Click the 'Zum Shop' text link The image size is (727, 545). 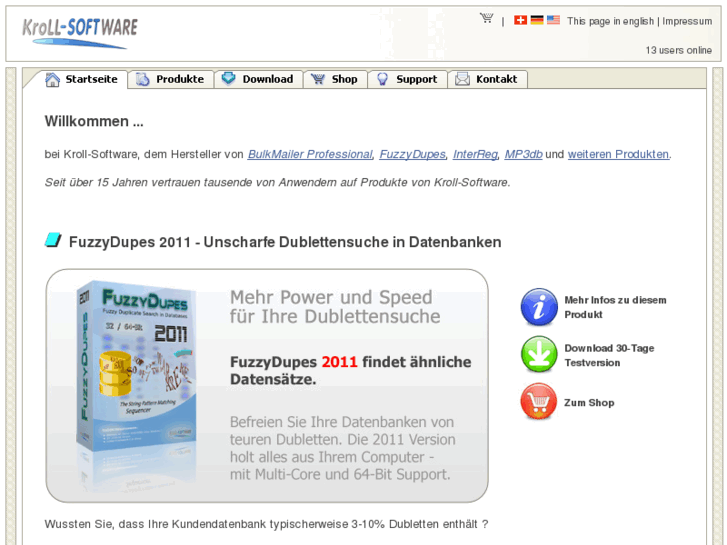click(589, 403)
